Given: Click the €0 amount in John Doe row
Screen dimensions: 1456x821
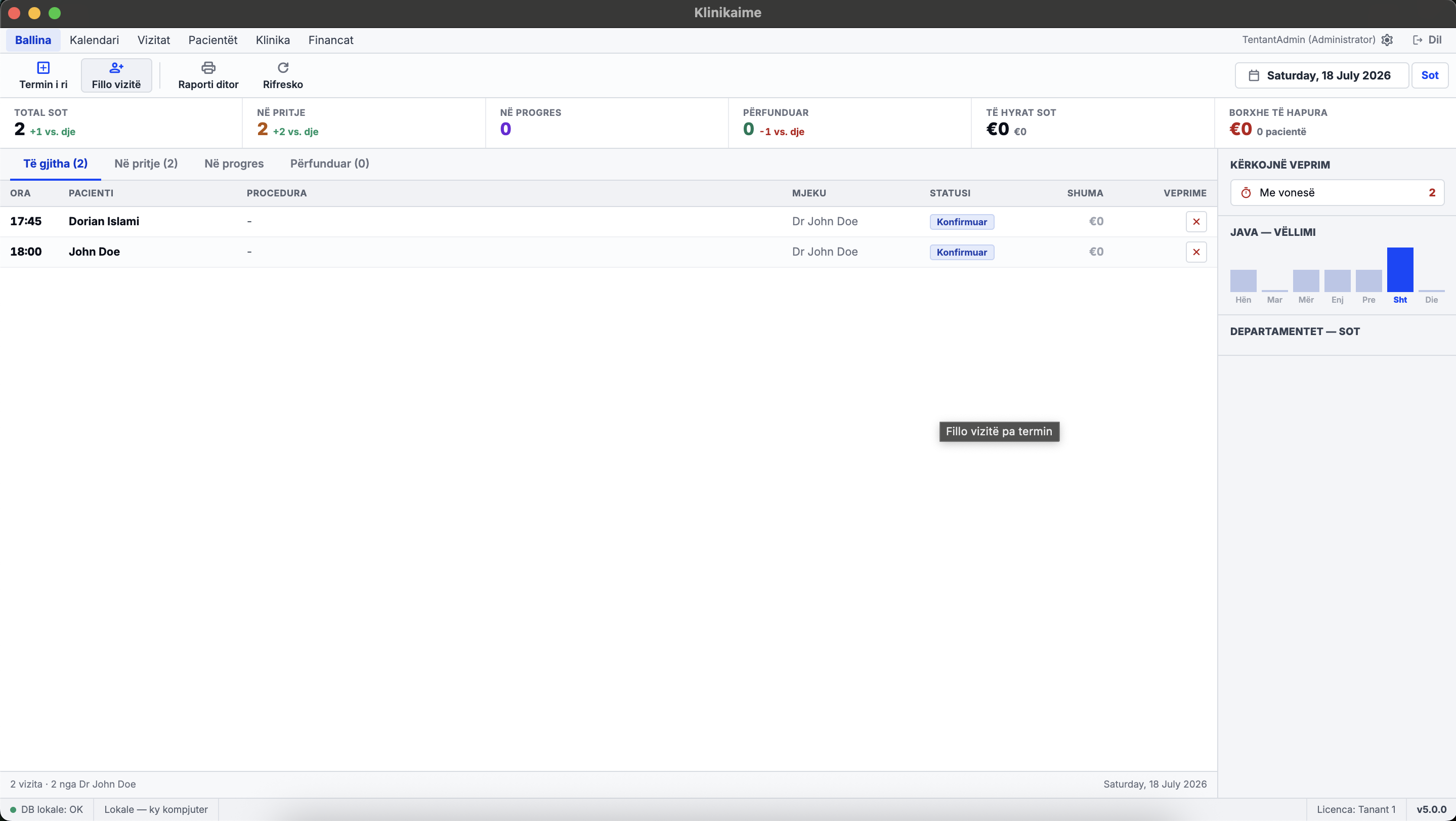Looking at the screenshot, I should pos(1096,252).
